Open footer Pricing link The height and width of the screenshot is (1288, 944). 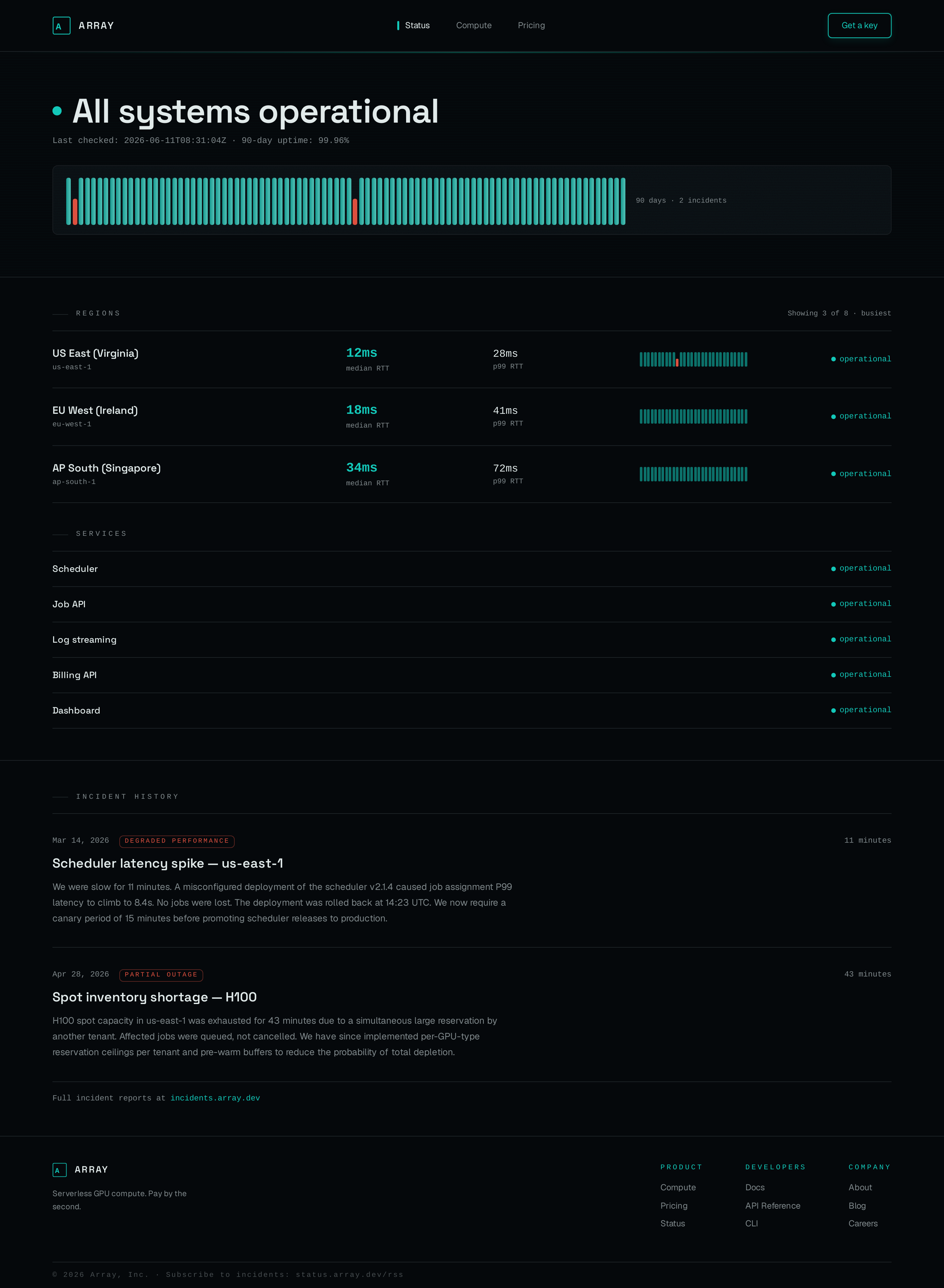674,1206
